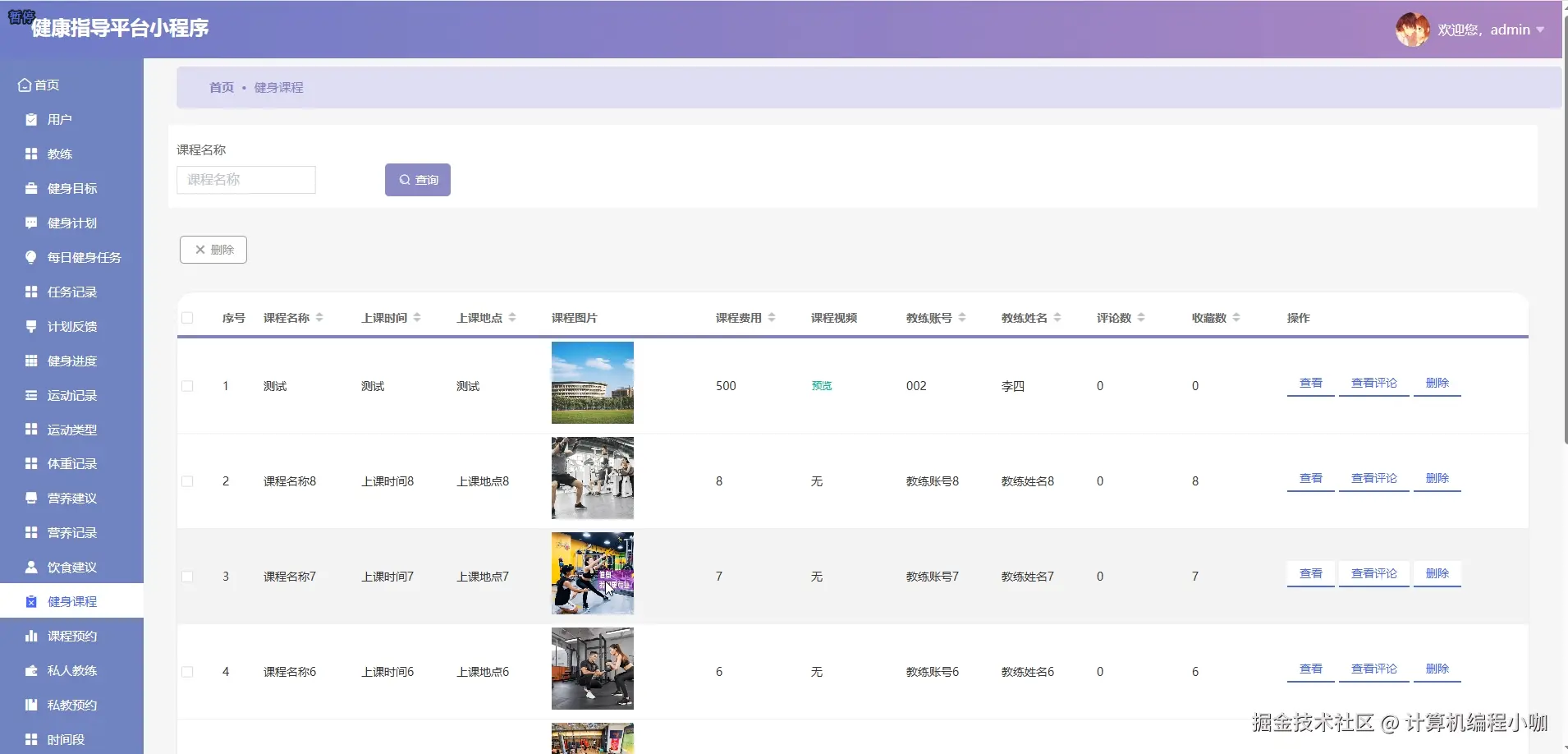This screenshot has height=754, width=1568.
Task: Click 预览 video link for 测试
Action: [x=822, y=386]
